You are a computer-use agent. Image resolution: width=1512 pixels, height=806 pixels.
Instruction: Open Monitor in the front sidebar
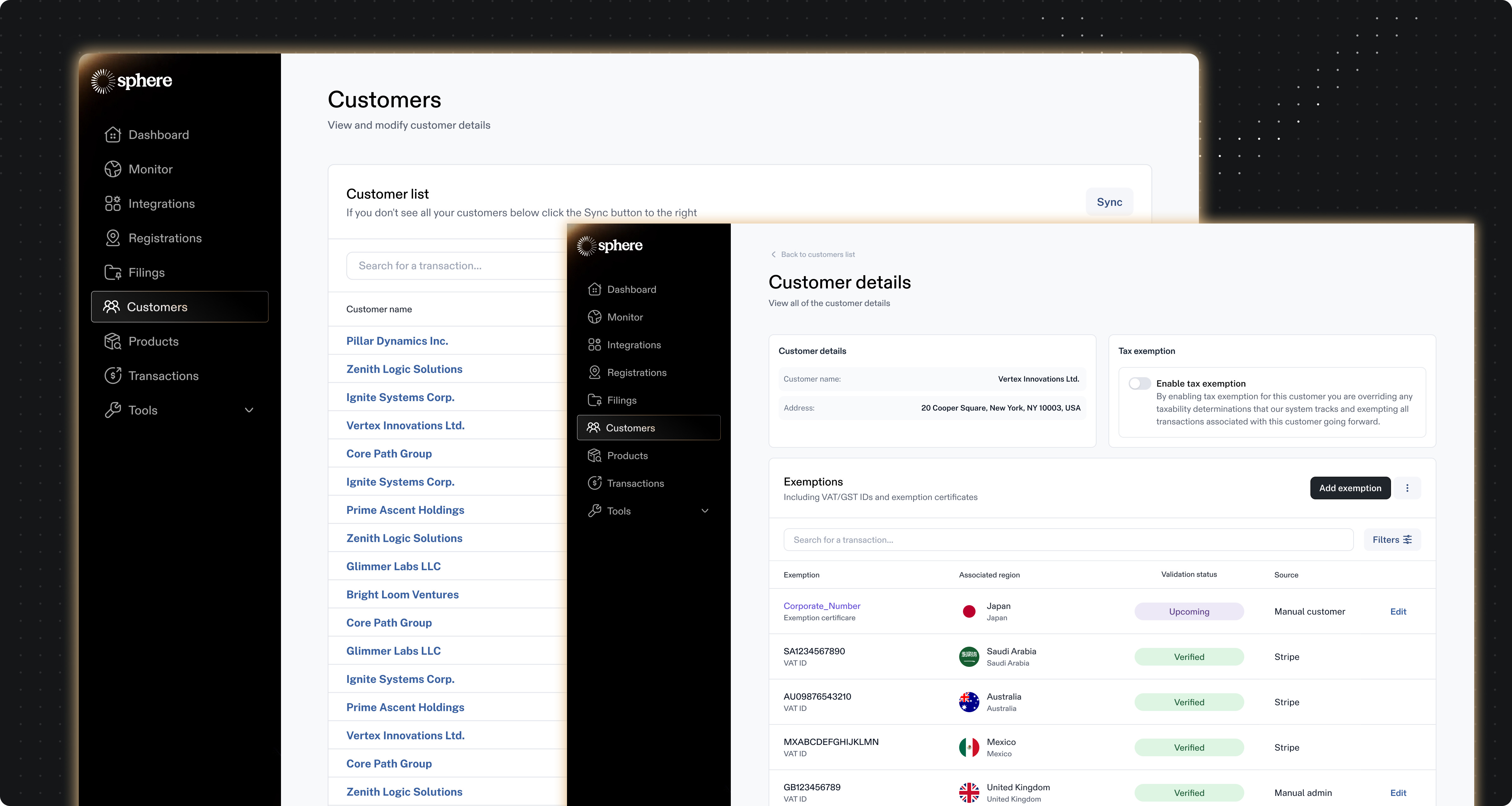(625, 317)
